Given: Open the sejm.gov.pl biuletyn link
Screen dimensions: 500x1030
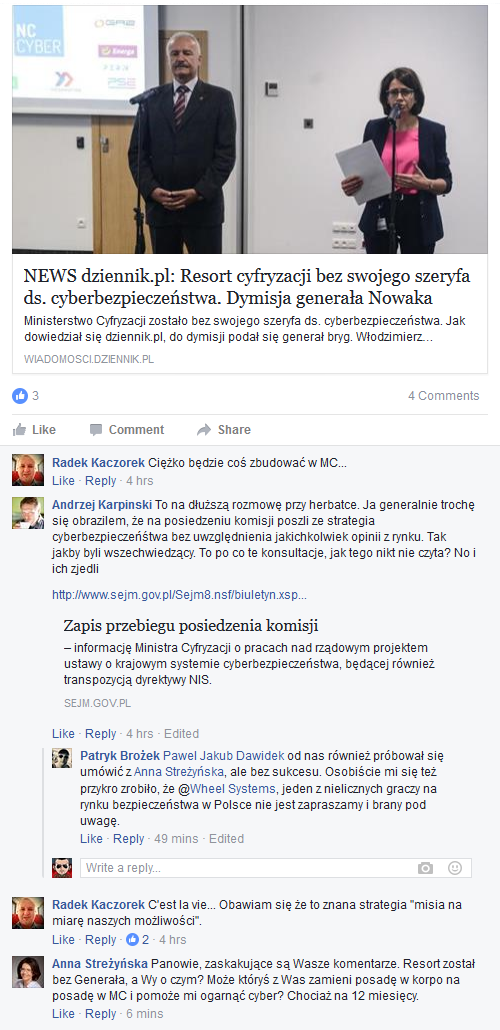Looking at the screenshot, I should (179, 595).
